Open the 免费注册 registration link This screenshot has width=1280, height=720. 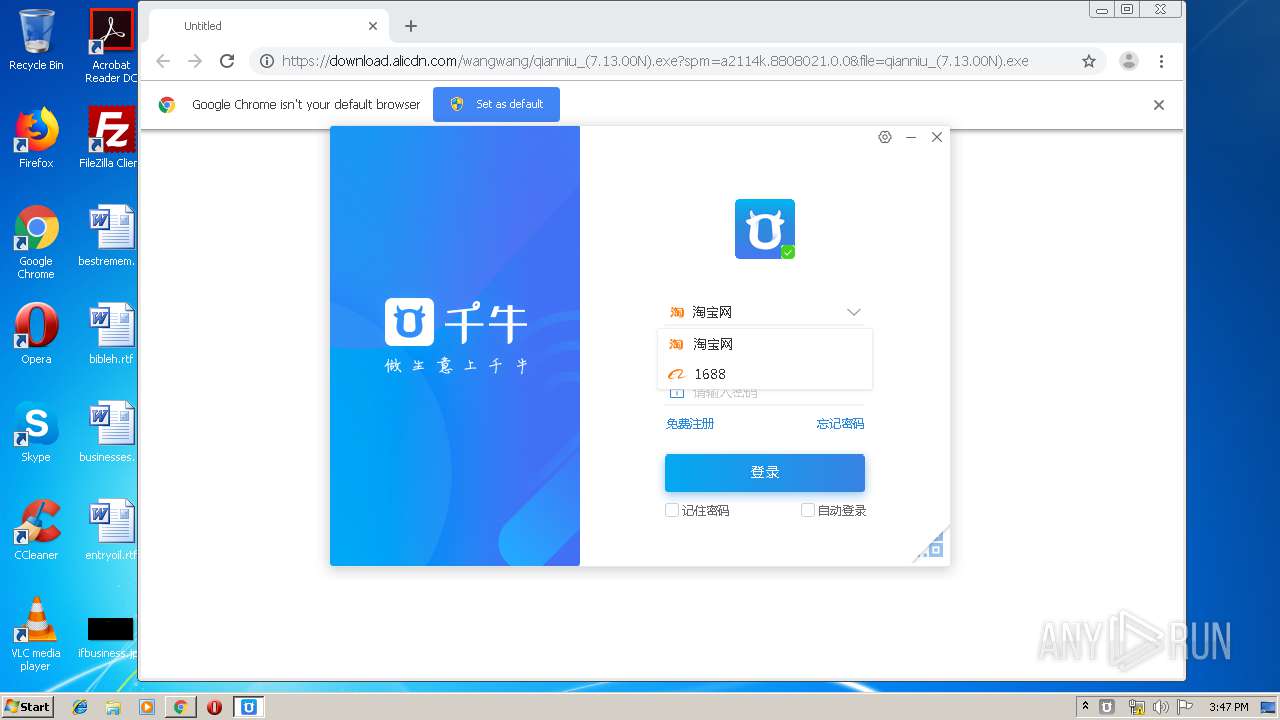[690, 424]
